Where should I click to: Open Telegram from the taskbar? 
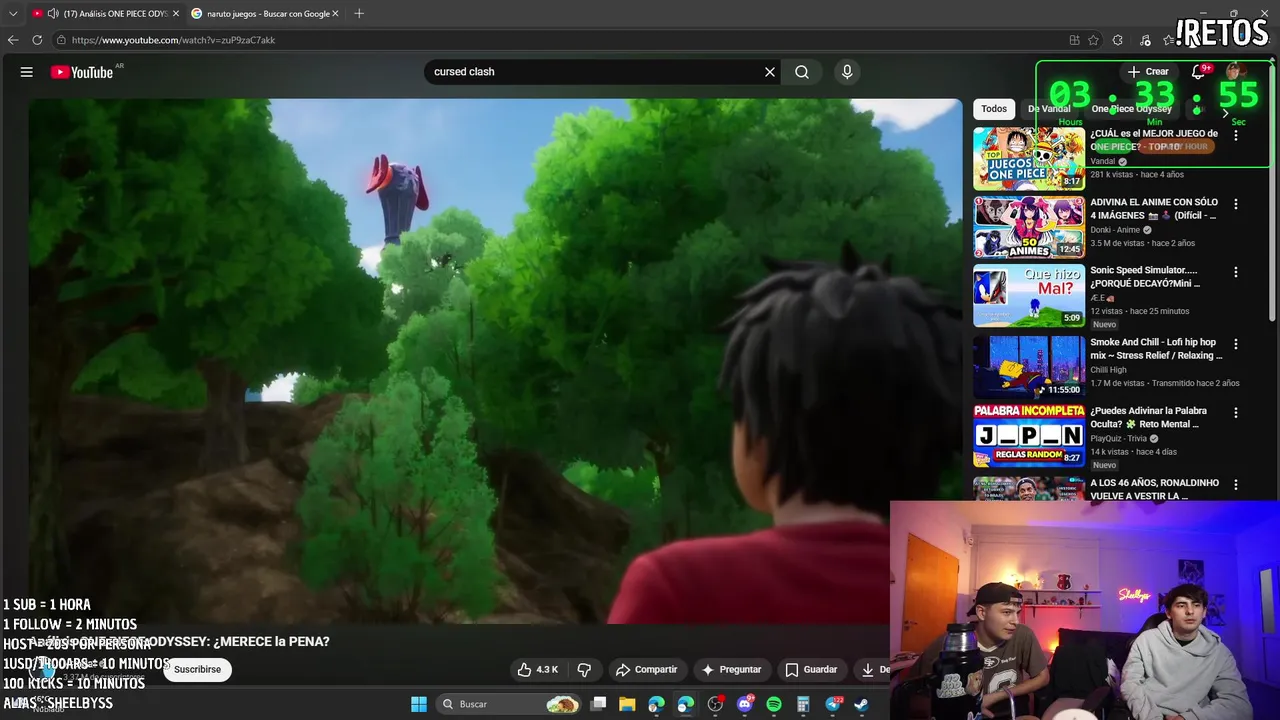pos(833,704)
